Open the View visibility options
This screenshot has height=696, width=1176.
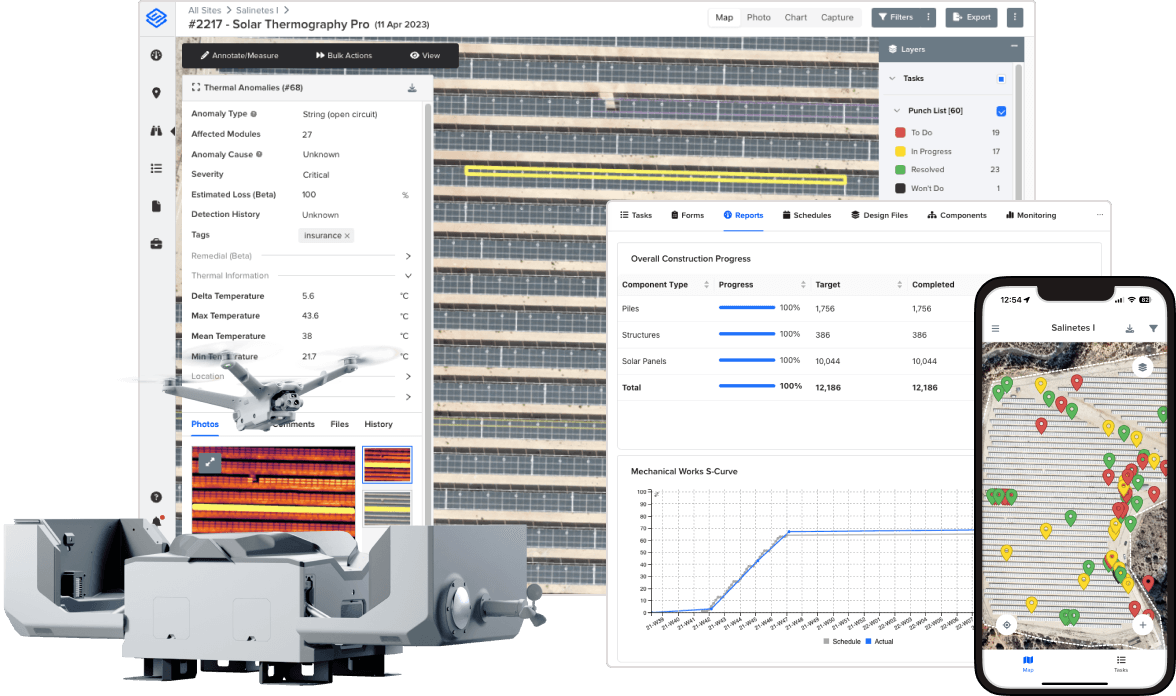pos(424,56)
